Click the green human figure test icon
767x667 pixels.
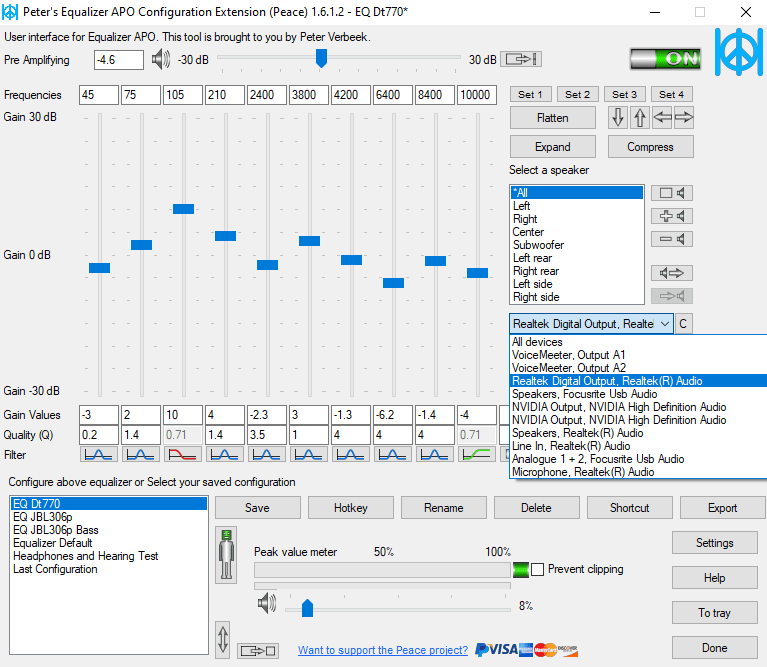226,555
